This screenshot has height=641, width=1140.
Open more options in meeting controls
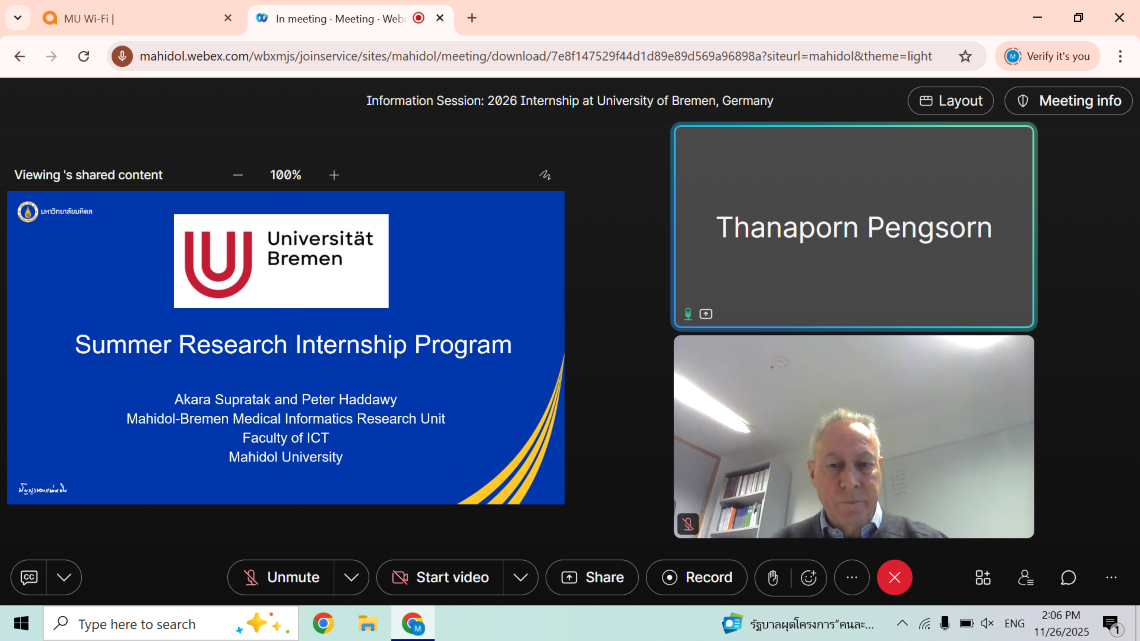point(851,578)
